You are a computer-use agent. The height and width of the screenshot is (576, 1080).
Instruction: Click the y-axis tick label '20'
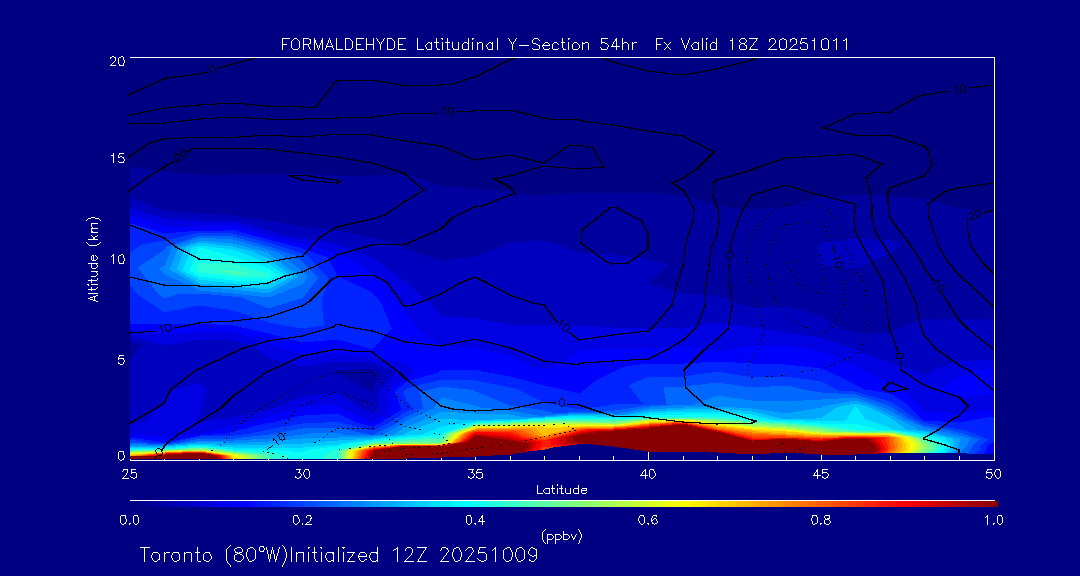(x=116, y=60)
